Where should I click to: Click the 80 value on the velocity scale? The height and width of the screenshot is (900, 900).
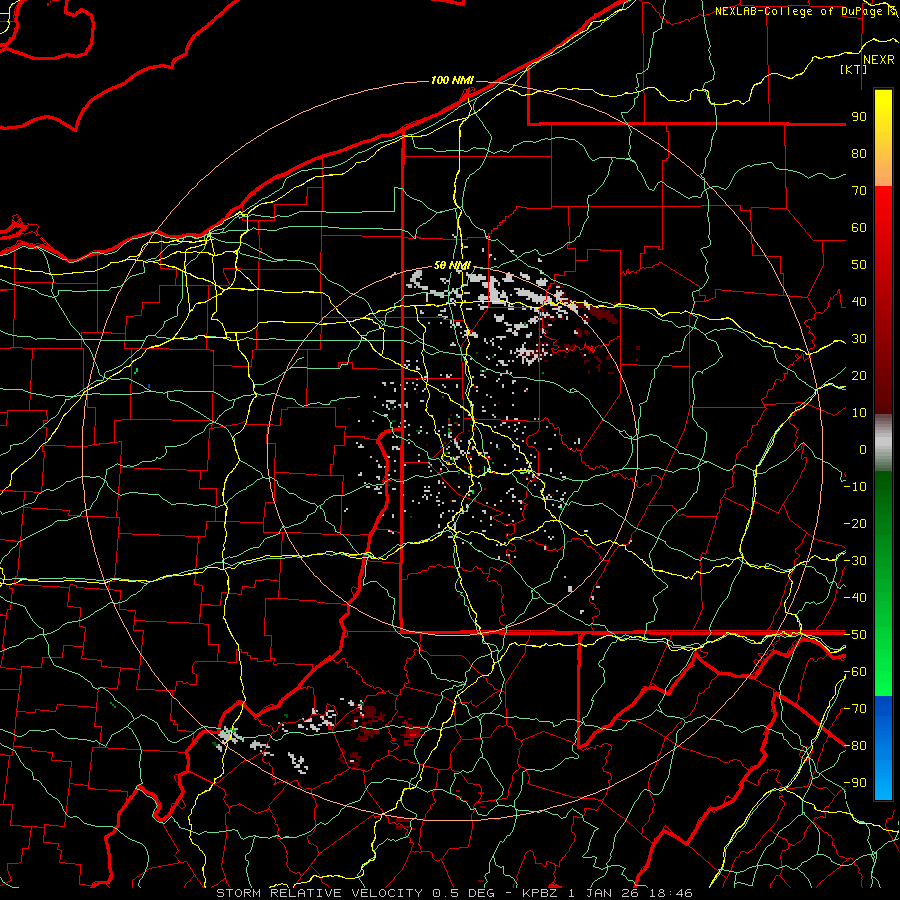click(x=859, y=153)
